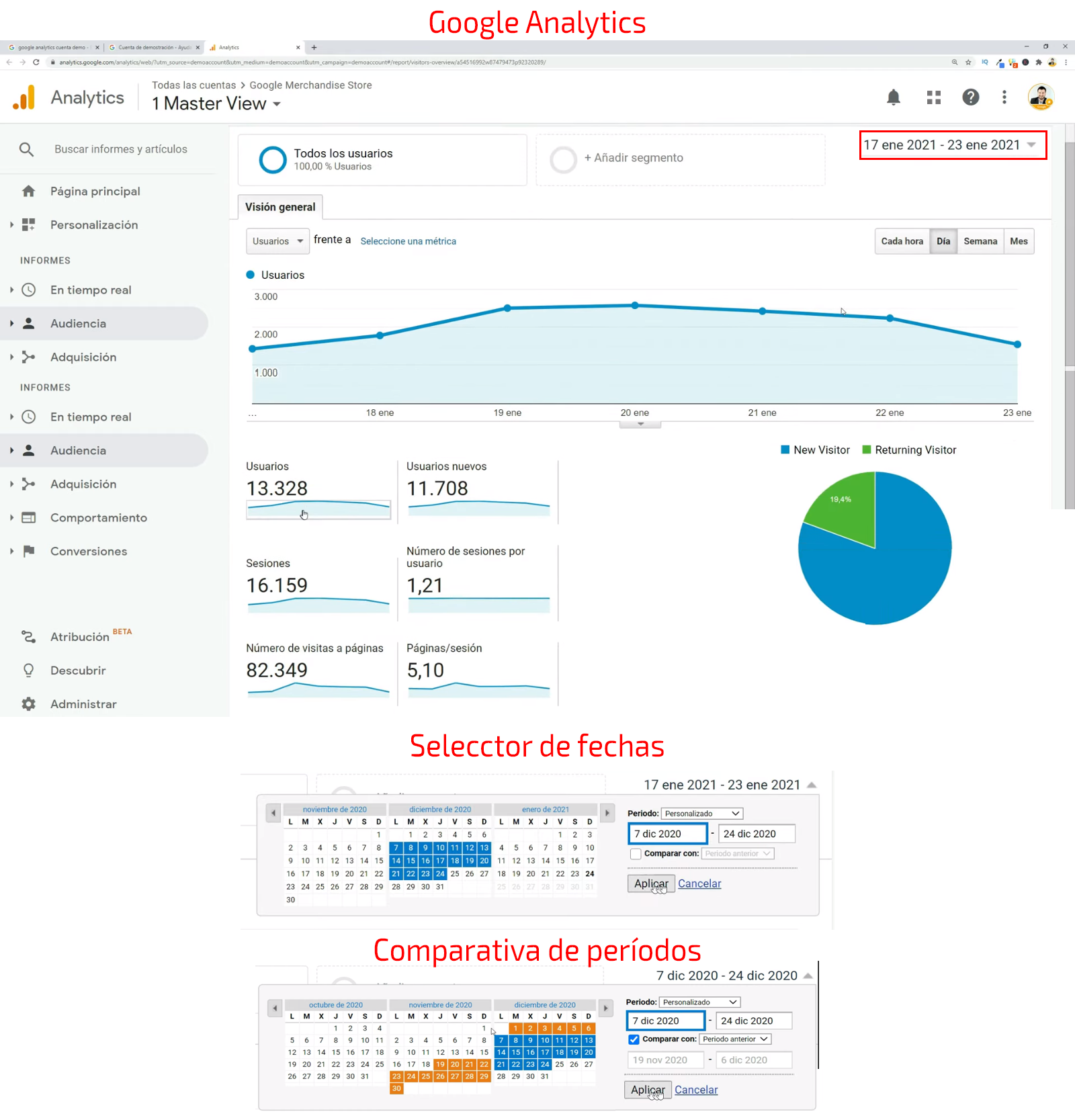The height and width of the screenshot is (1120, 1075).
Task: Click the search magnifier icon
Action: tap(26, 149)
